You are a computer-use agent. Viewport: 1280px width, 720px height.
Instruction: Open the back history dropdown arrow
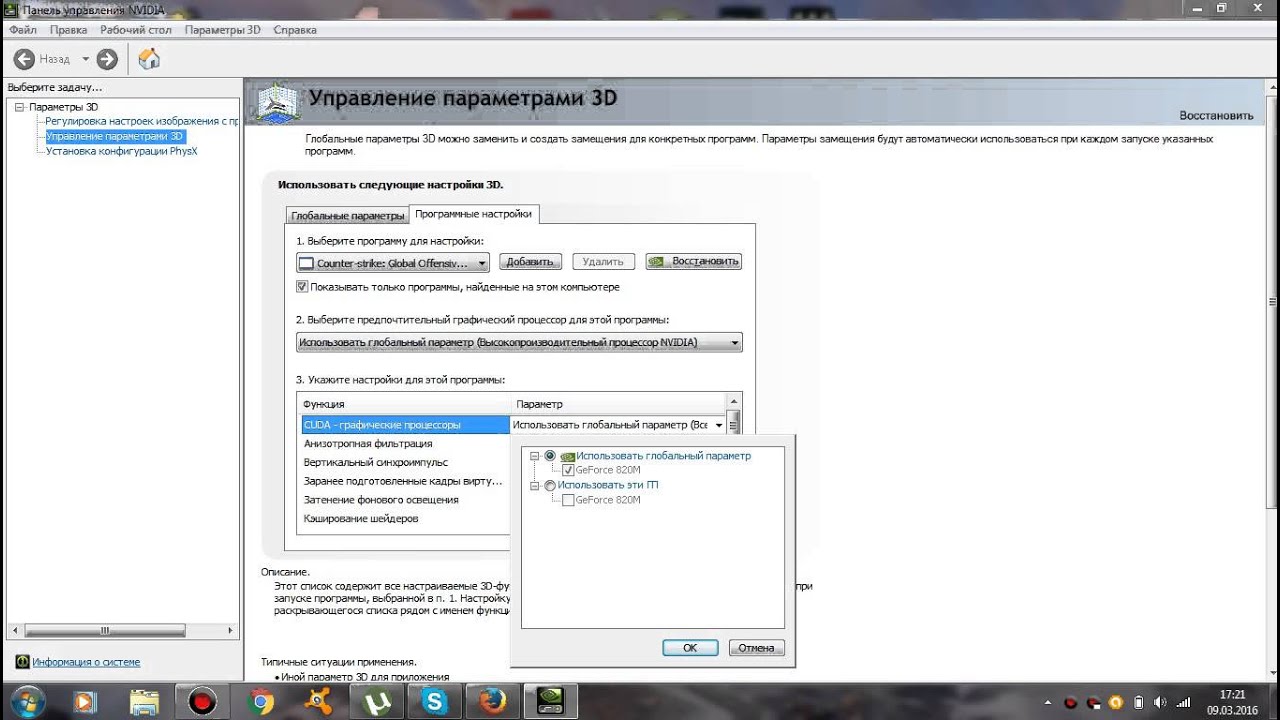86,59
